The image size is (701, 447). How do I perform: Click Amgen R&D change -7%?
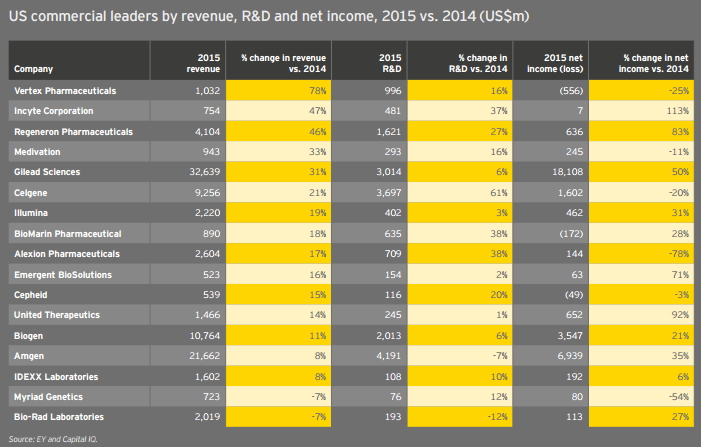tap(500, 356)
